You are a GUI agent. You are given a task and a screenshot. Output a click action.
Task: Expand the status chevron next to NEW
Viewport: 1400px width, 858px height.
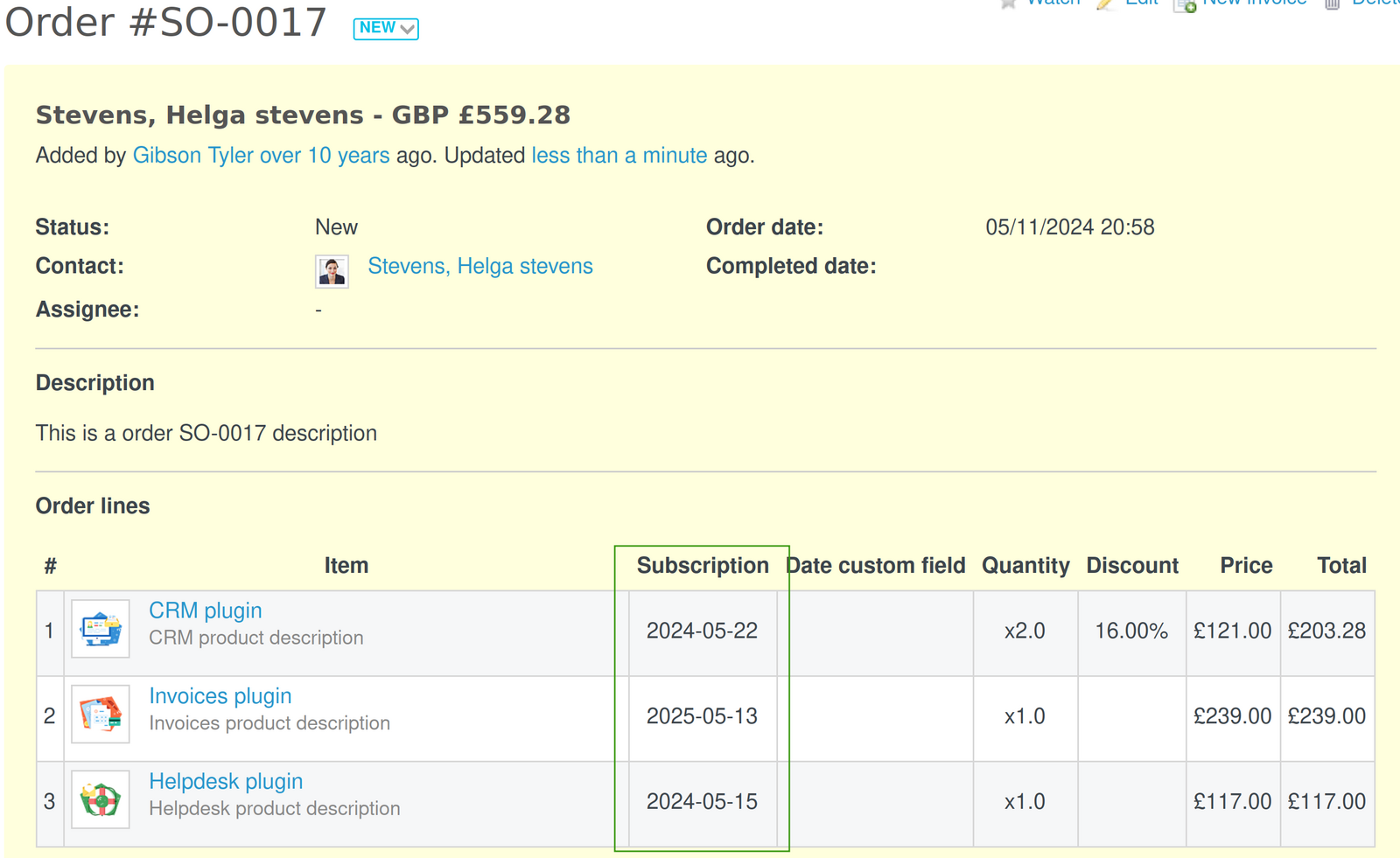pos(408,29)
